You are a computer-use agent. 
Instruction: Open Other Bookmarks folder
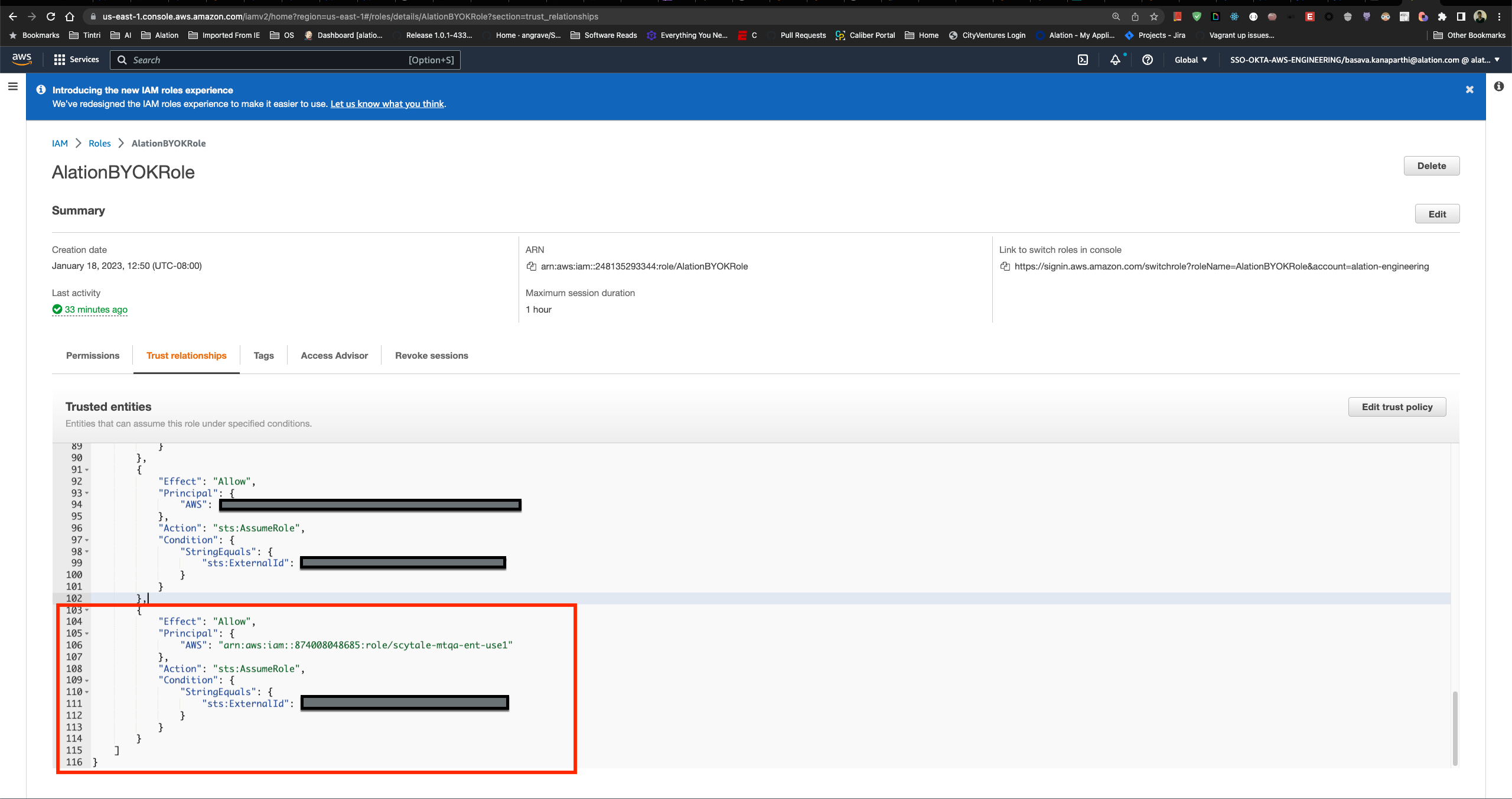[x=1470, y=35]
